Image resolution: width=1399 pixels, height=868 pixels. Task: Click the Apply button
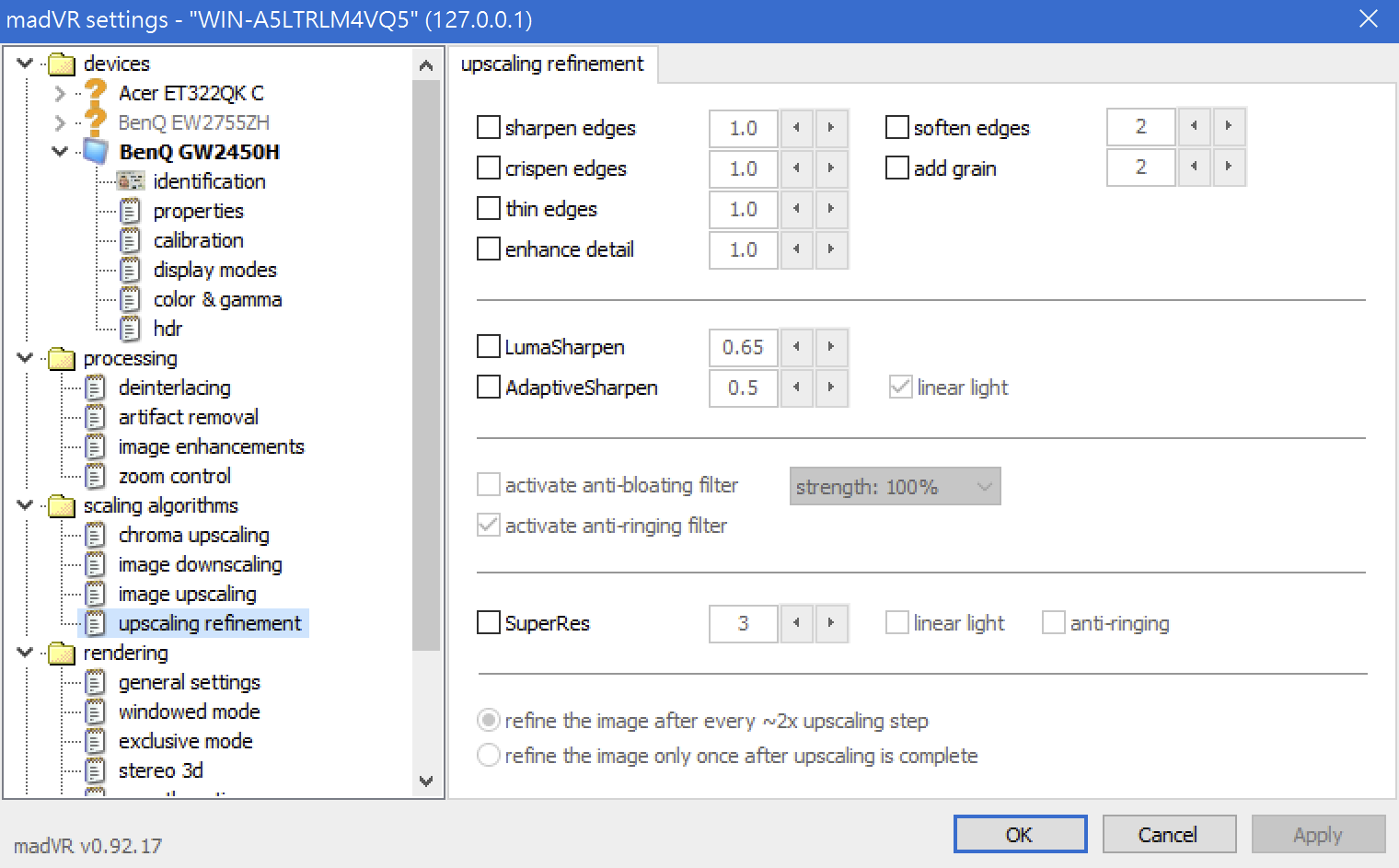tap(1318, 834)
